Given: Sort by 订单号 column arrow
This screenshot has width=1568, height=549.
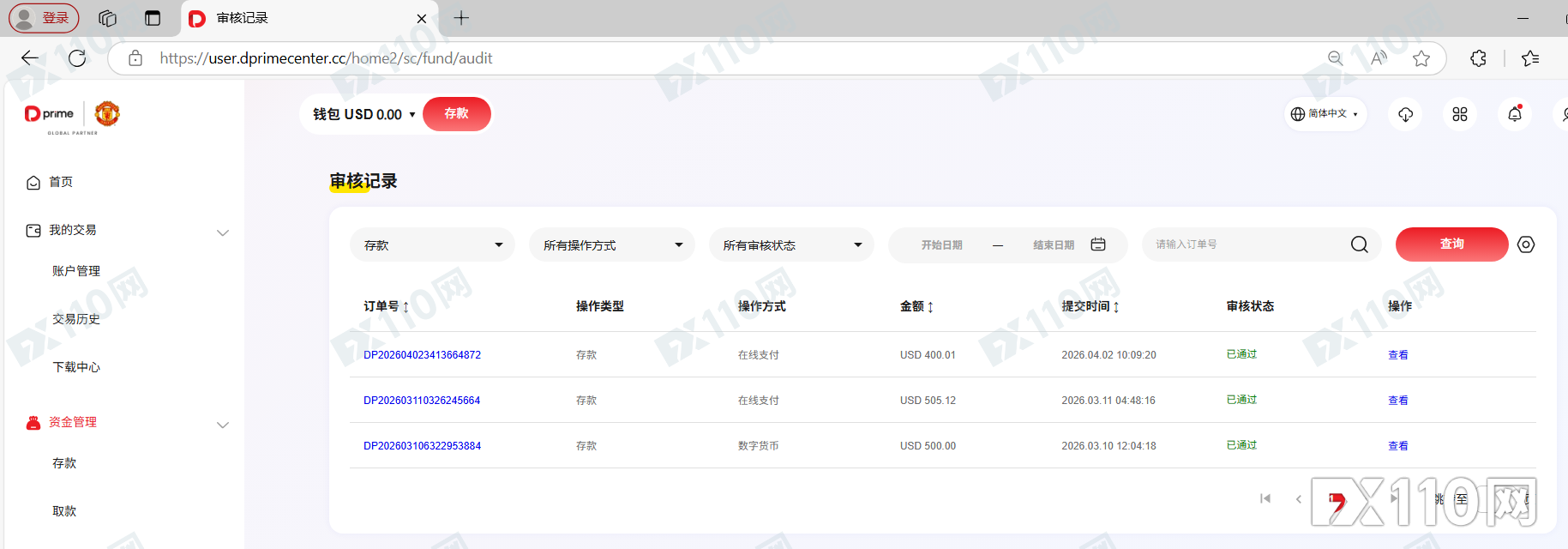Looking at the screenshot, I should pos(406,306).
